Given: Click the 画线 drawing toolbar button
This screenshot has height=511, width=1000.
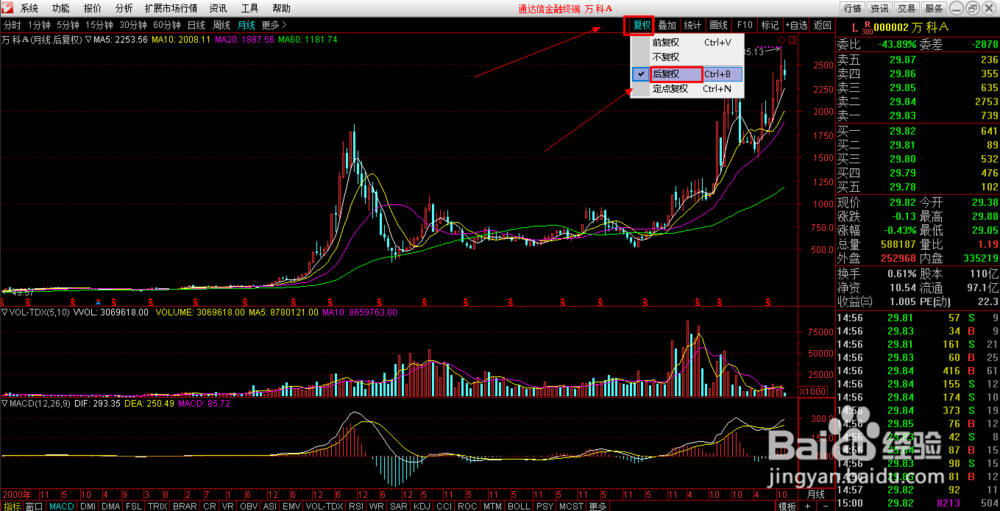Looking at the screenshot, I should coord(719,26).
